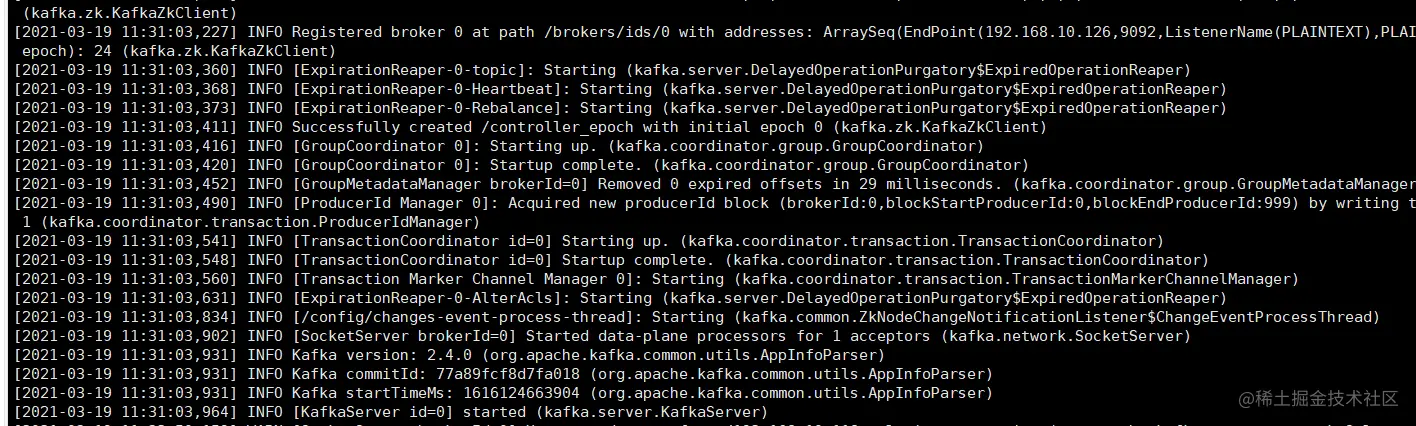Select the Kafka startTimeMs log line
1416x426 pixels.
coord(503,393)
